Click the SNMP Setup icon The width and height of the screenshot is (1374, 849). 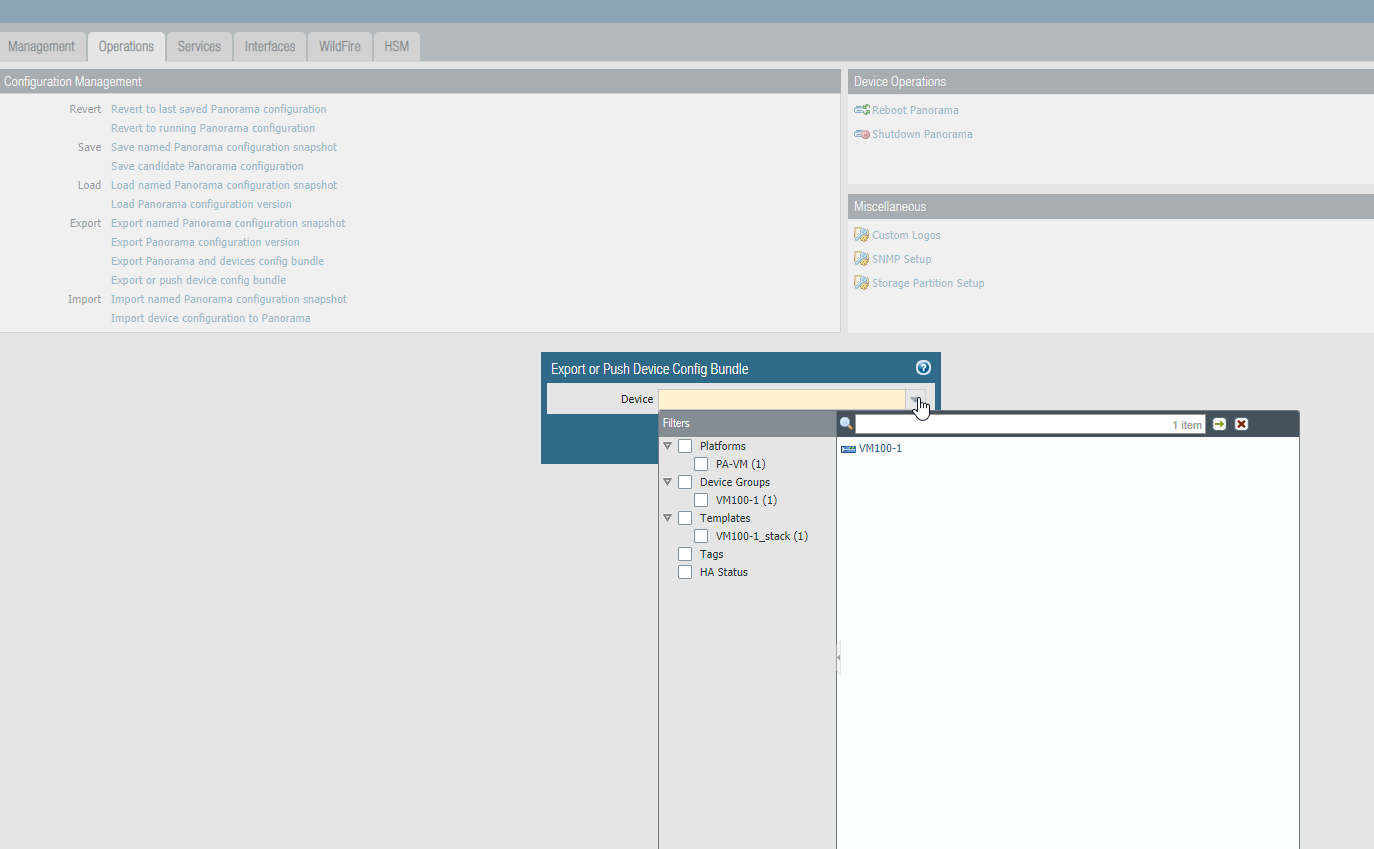(861, 259)
